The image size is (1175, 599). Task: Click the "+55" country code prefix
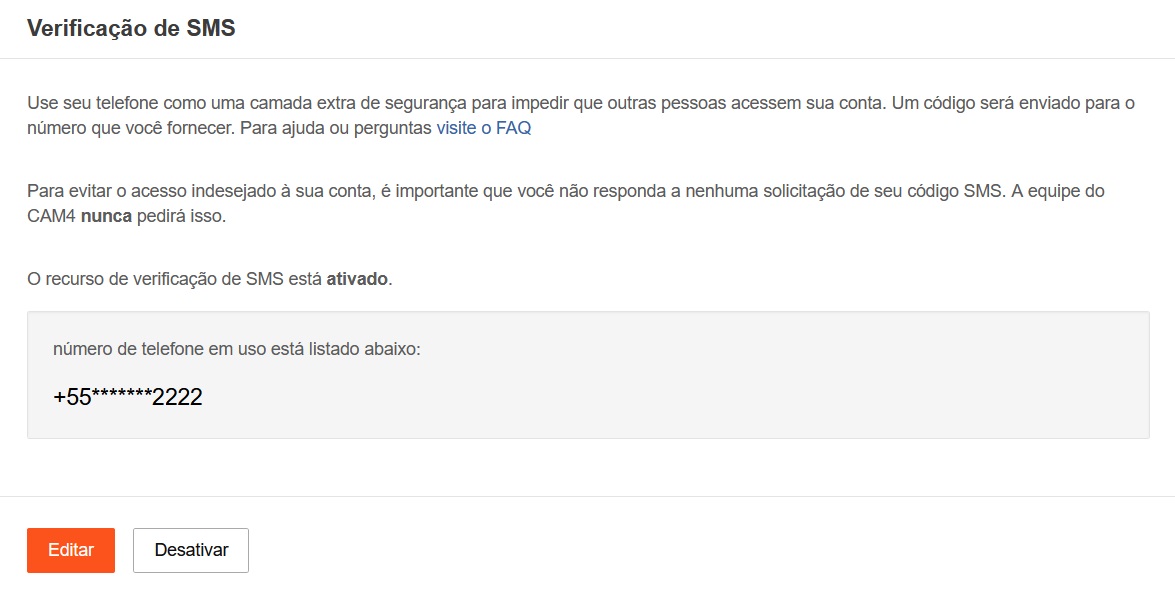pyautogui.click(x=72, y=397)
